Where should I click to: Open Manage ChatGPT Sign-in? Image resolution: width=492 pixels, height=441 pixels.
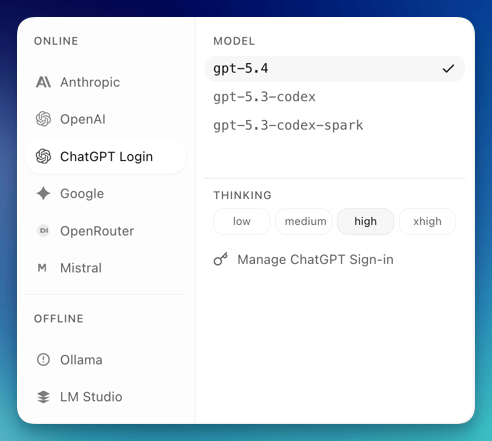(303, 259)
